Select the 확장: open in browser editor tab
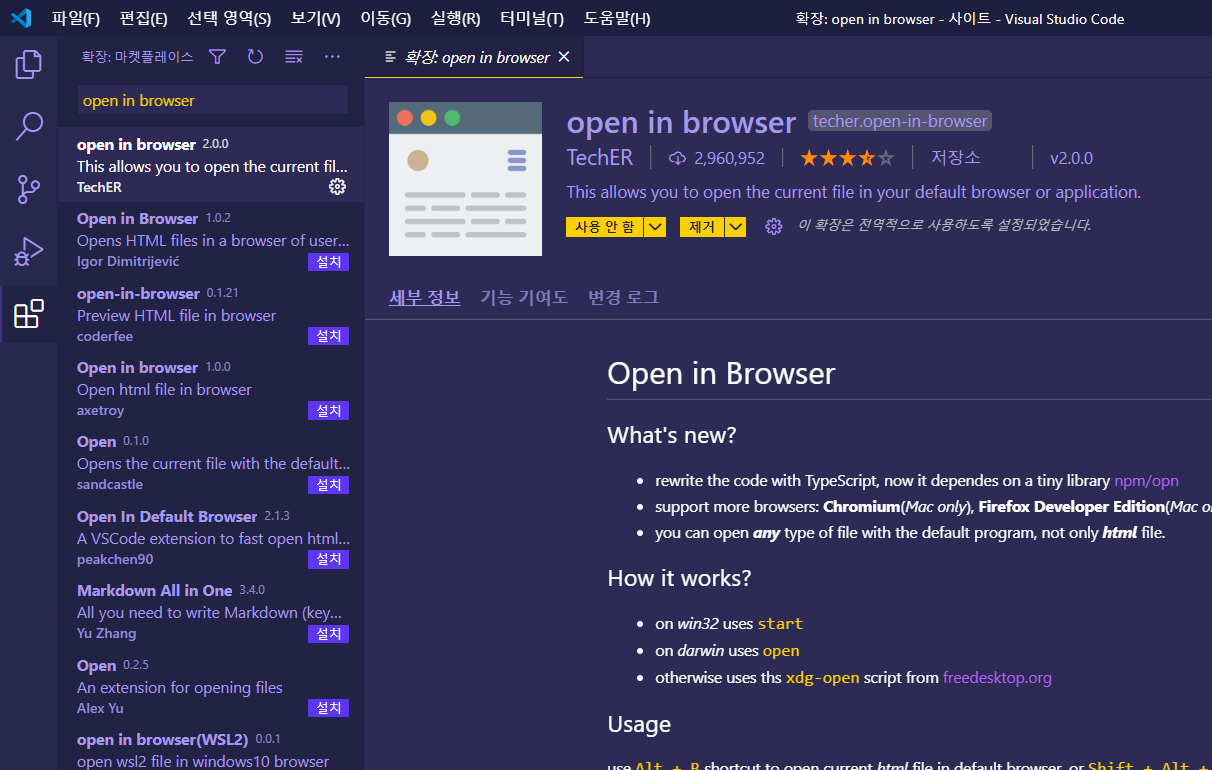This screenshot has height=770, width=1212. [x=475, y=57]
